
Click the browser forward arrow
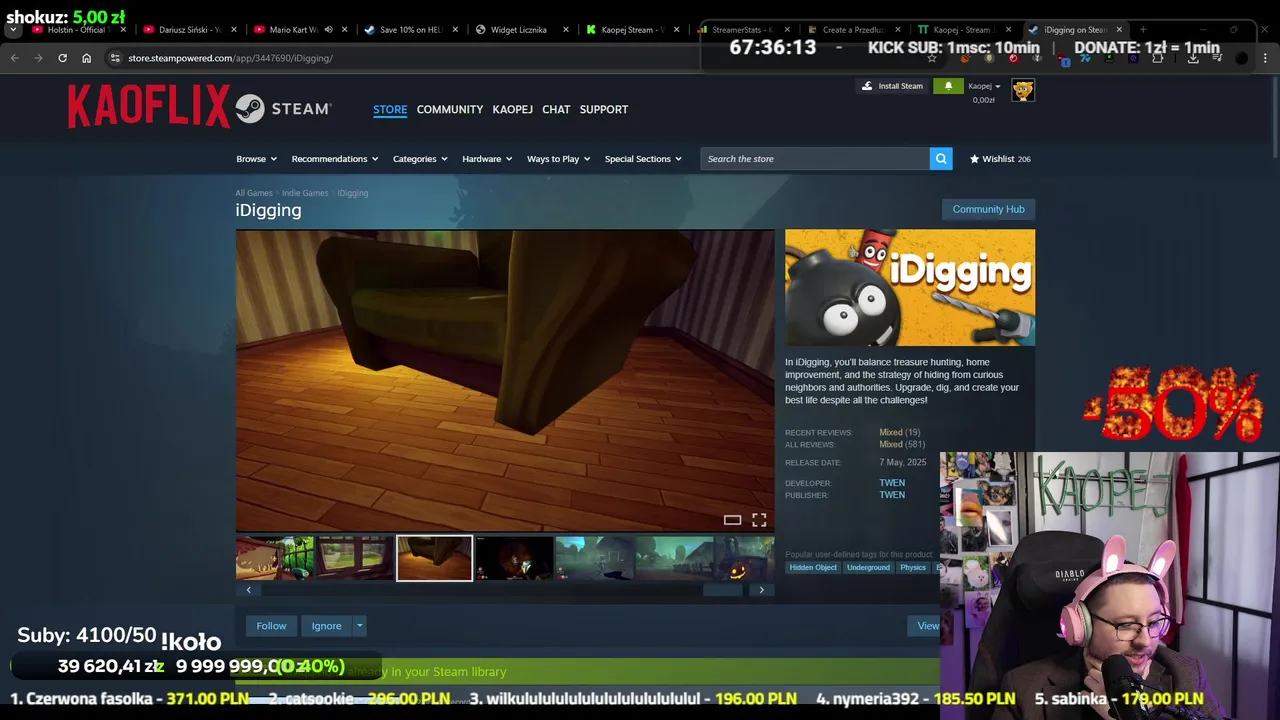[x=38, y=58]
